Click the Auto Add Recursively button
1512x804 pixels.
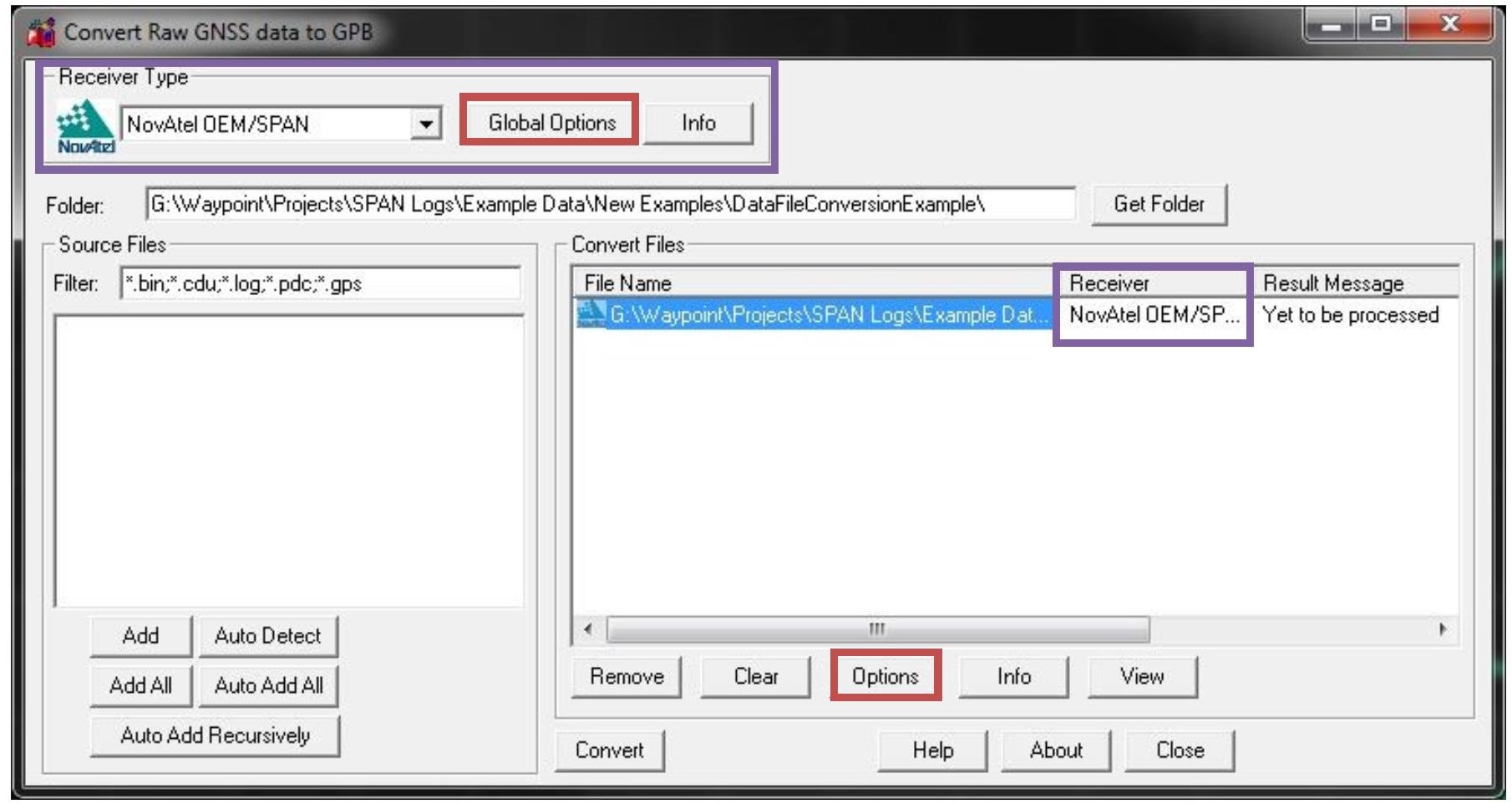coord(215,735)
